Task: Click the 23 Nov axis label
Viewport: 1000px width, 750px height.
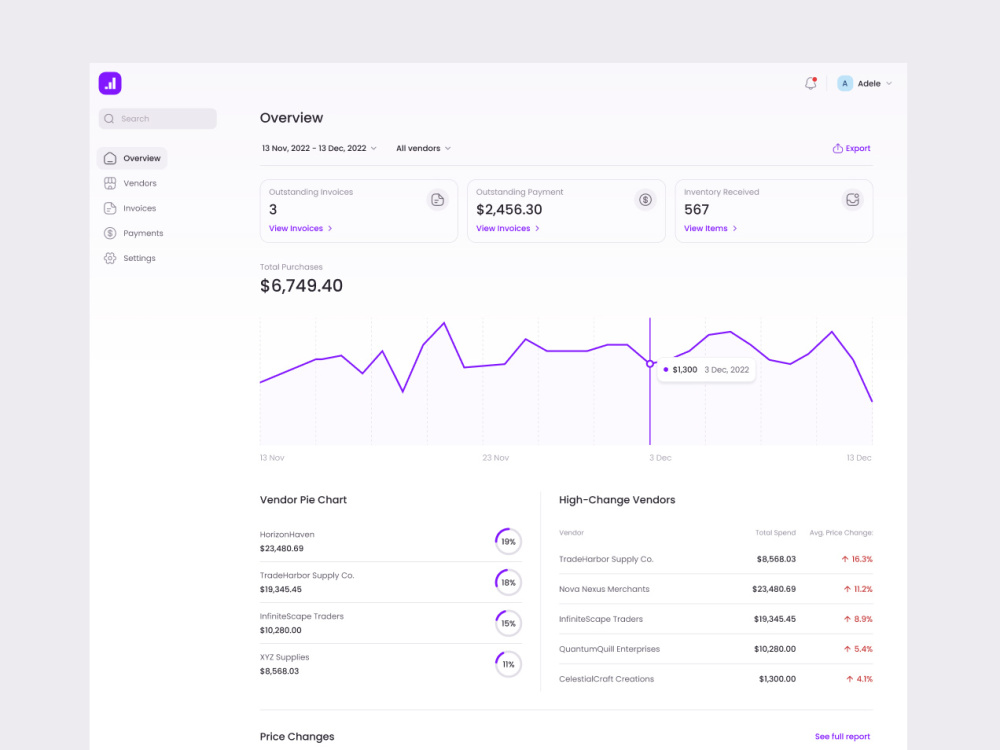Action: (x=496, y=458)
